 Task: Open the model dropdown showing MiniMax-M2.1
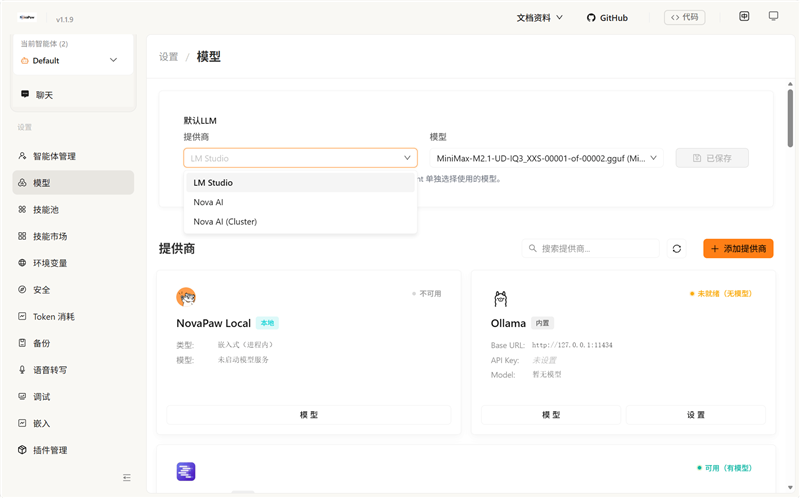coord(546,158)
